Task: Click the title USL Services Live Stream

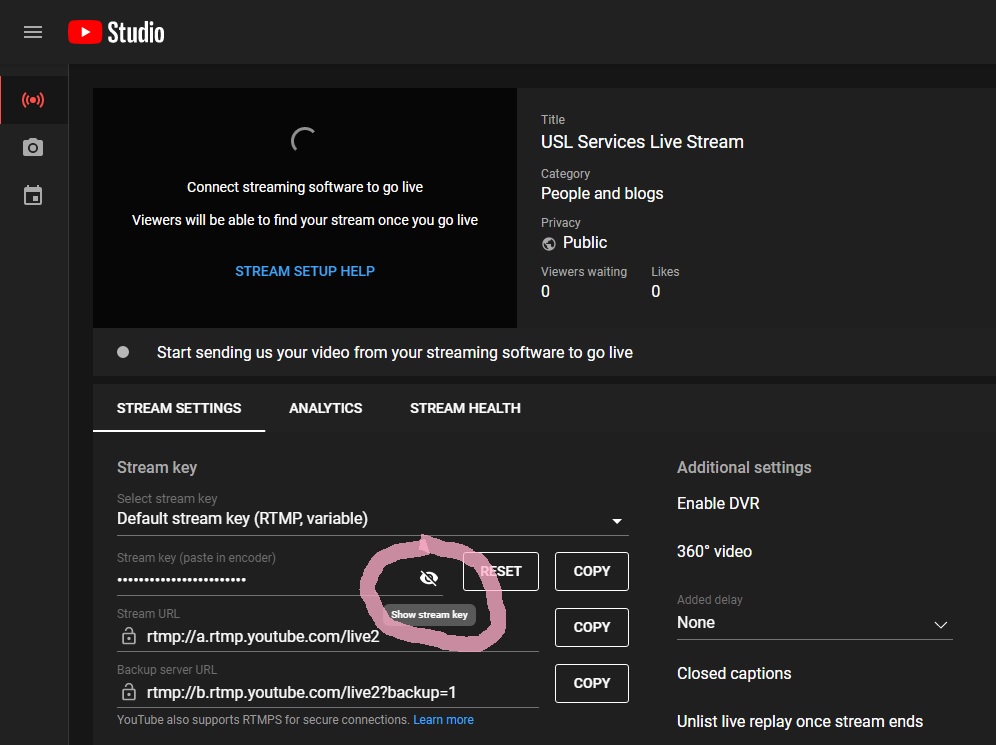Action: point(642,142)
